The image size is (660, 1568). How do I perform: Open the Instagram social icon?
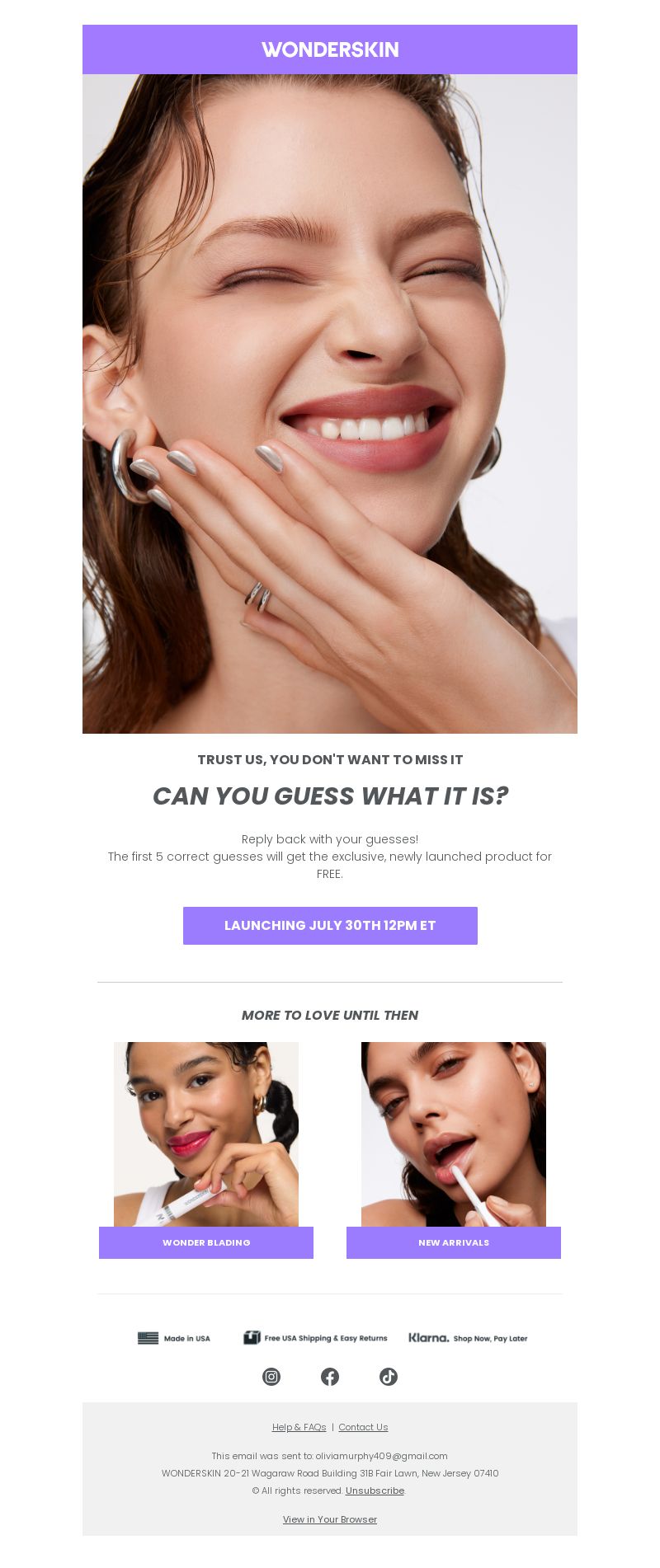[x=271, y=1377]
